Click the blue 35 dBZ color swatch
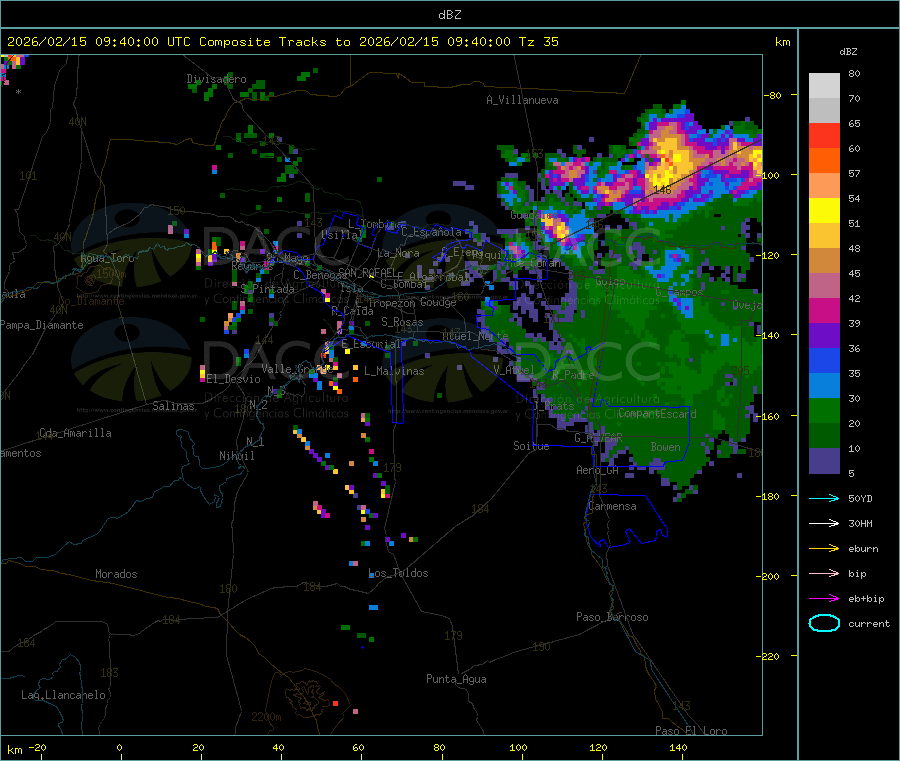This screenshot has width=900, height=761. pyautogui.click(x=824, y=360)
